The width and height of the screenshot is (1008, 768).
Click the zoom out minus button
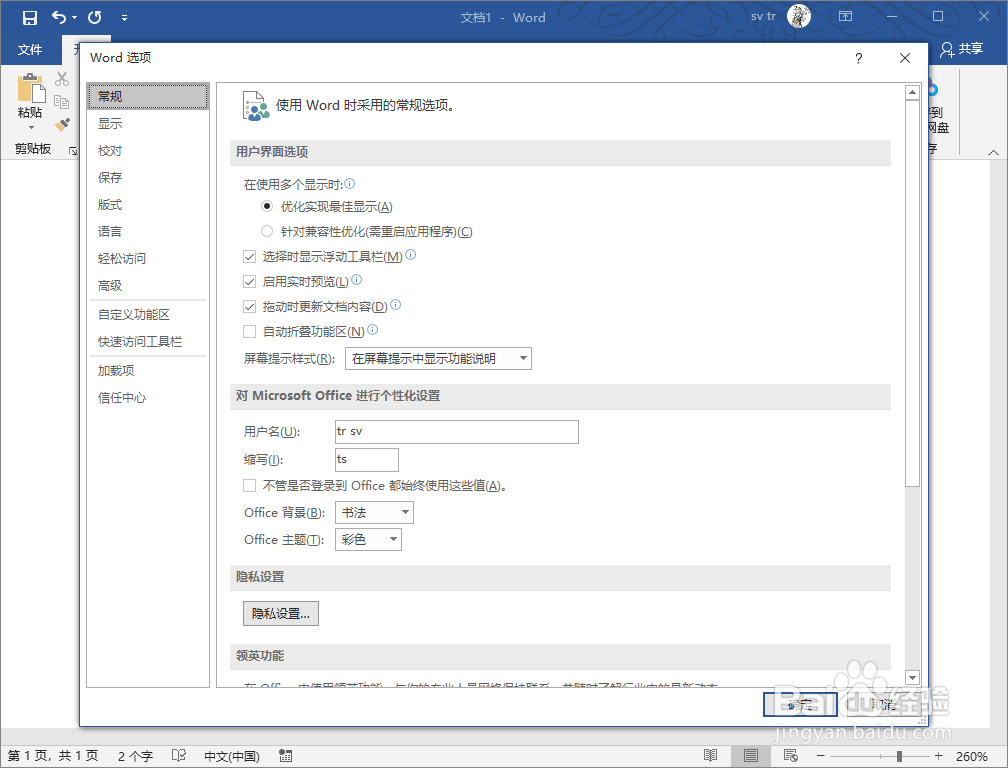coord(820,756)
